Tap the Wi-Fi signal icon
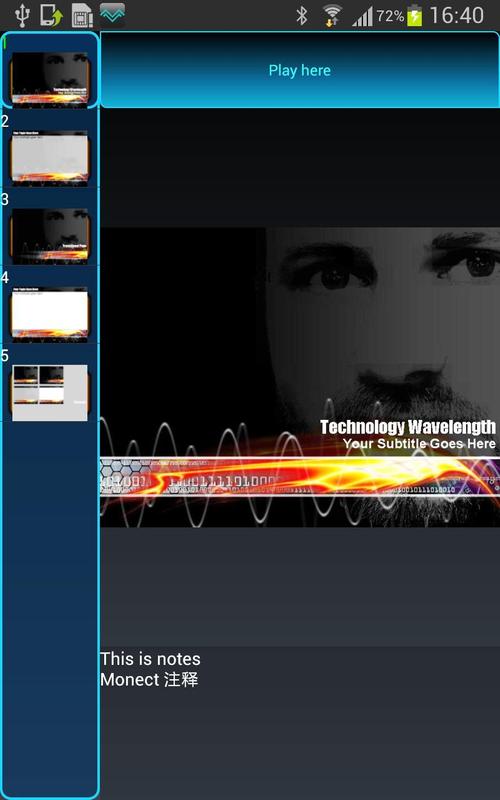500x800 pixels. [x=332, y=15]
